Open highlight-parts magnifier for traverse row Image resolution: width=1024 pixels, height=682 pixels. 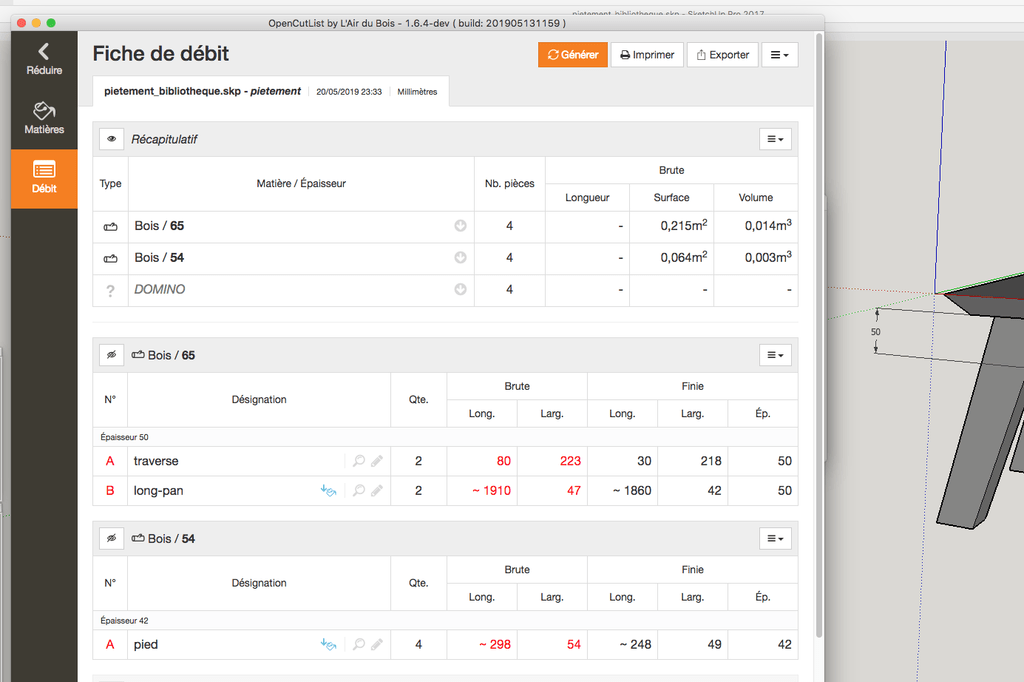[359, 461]
